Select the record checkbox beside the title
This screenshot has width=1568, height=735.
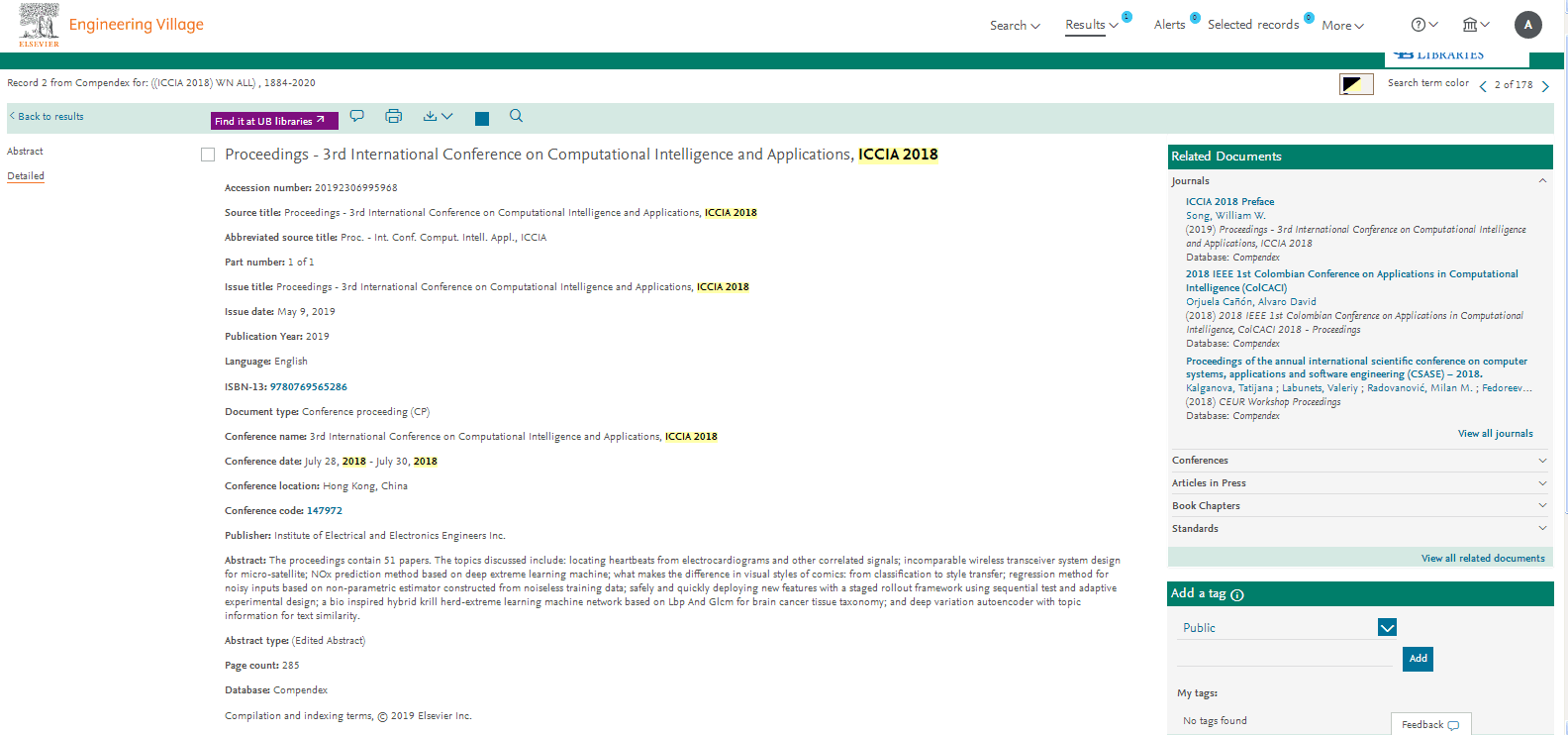pos(208,155)
